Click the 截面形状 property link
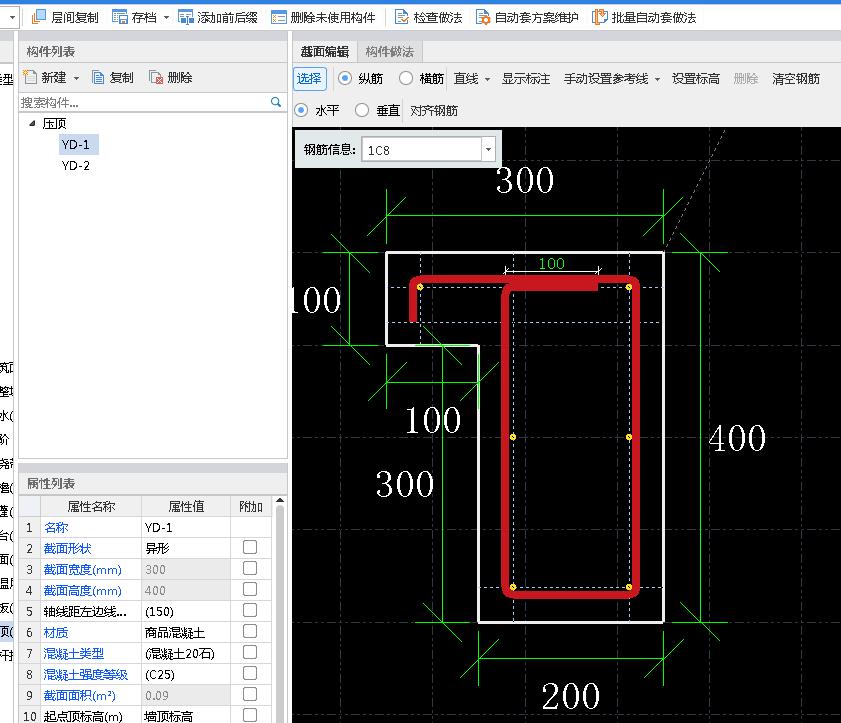This screenshot has width=841, height=723. (68, 548)
